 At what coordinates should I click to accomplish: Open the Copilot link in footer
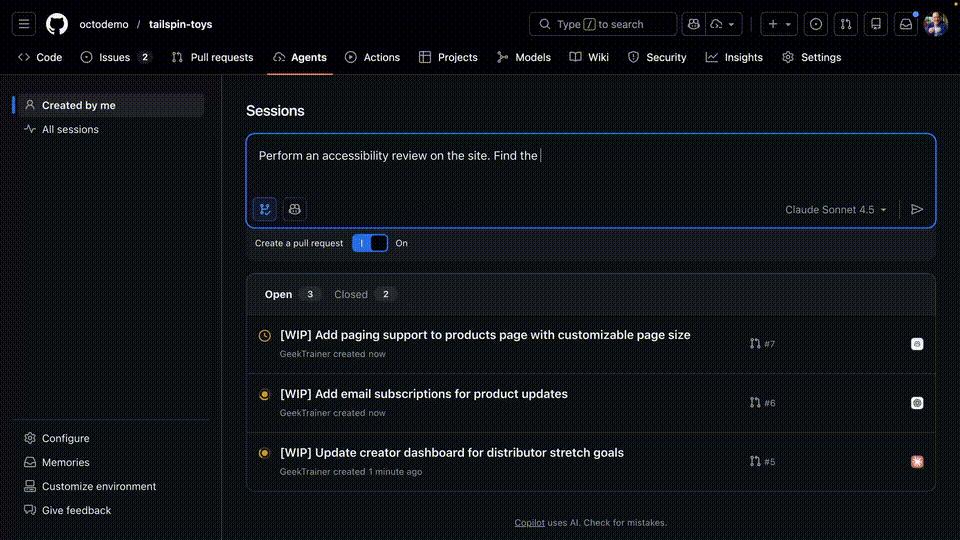point(530,523)
